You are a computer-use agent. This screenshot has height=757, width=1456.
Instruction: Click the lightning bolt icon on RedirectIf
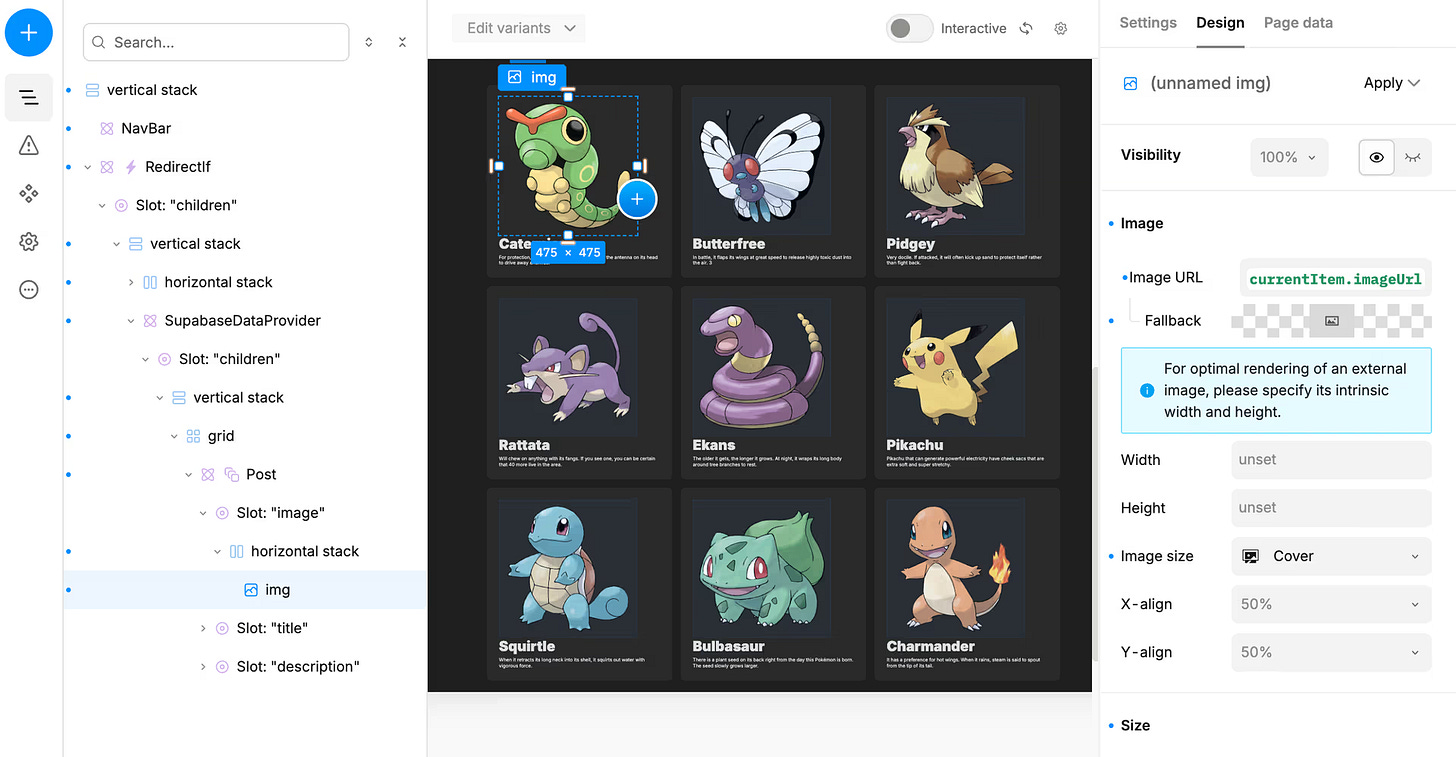(130, 167)
